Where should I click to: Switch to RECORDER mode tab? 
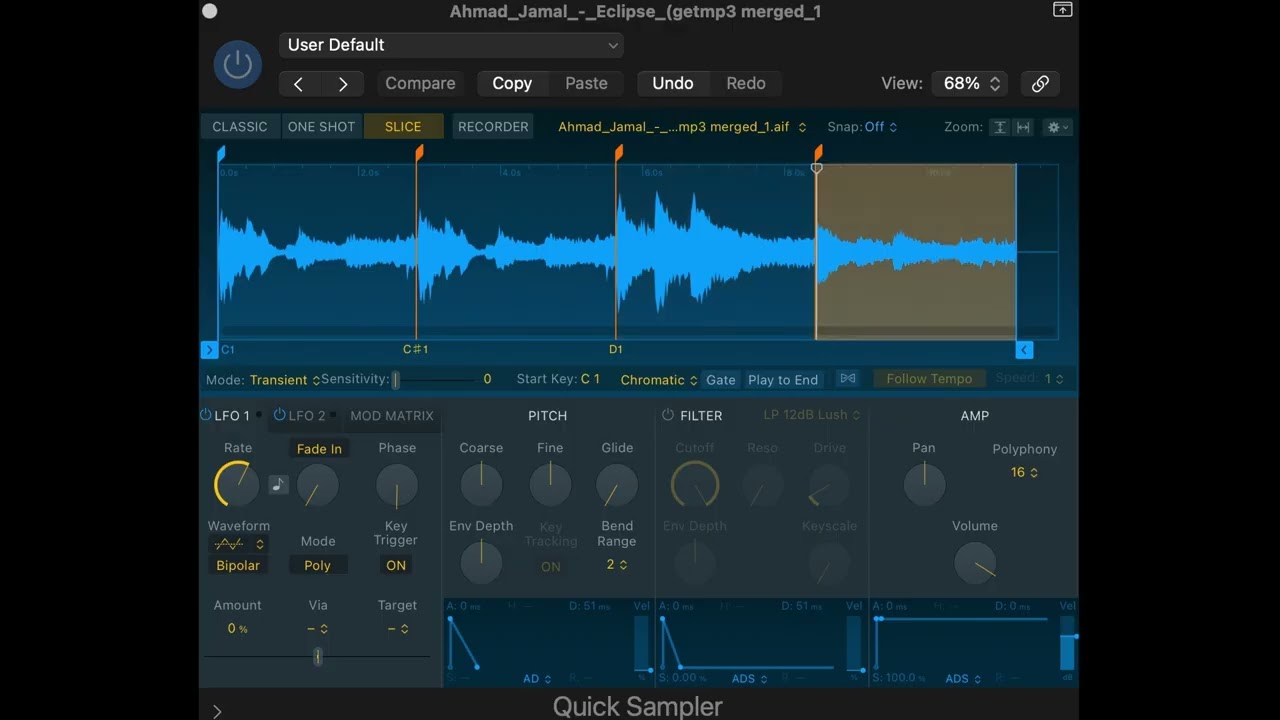tap(493, 127)
